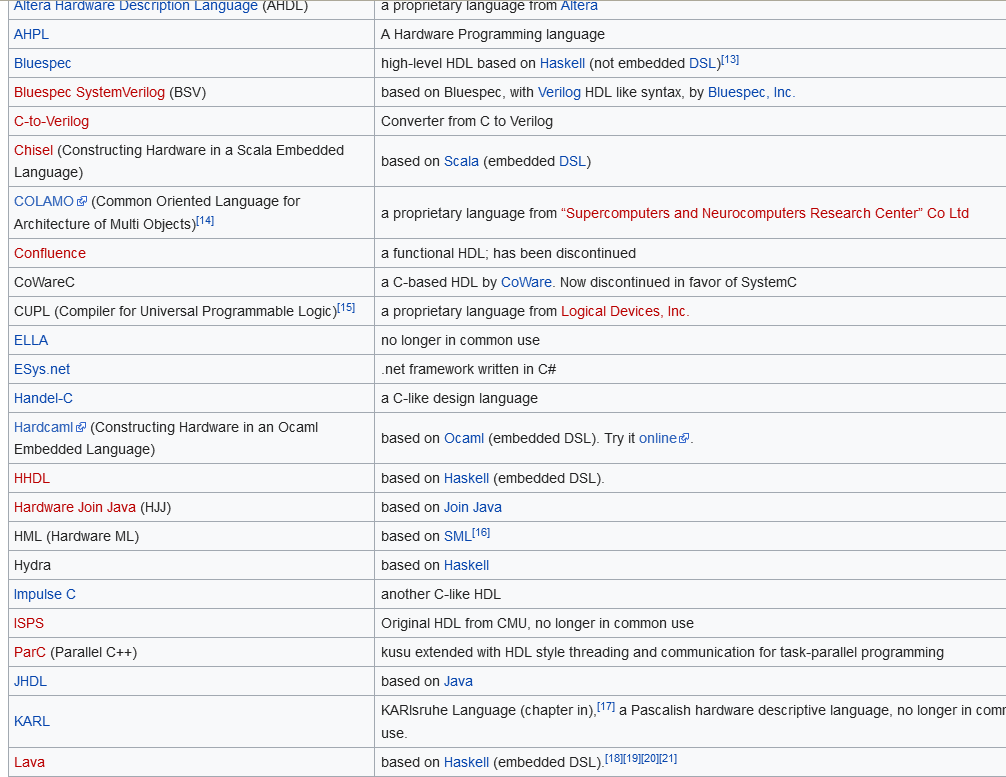Click 'Converter from C to Verilog' text

click(x=466, y=121)
